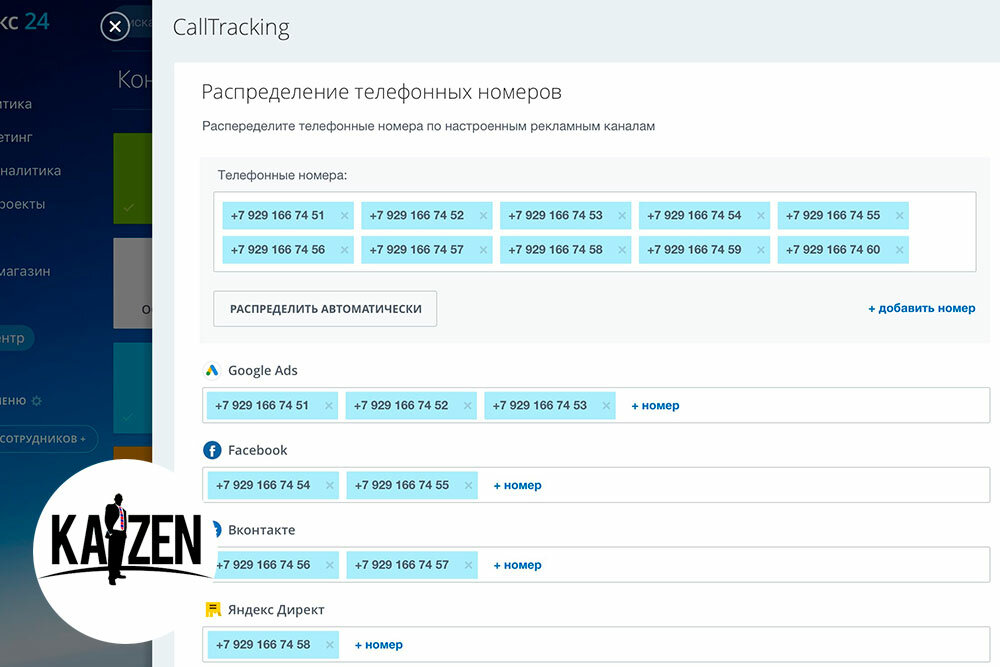The image size is (1000, 667).
Task: Click the Яндекс Директ channel label
Action: (x=276, y=610)
